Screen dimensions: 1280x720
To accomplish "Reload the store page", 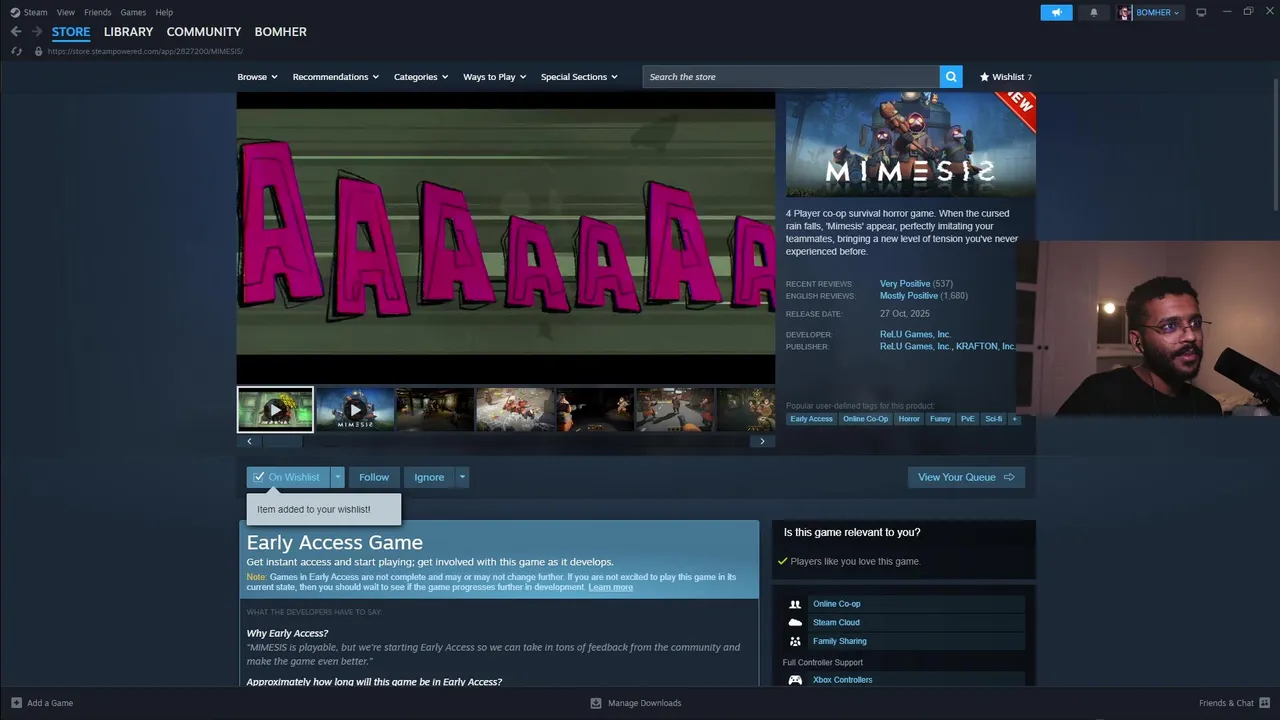I will [x=16, y=51].
